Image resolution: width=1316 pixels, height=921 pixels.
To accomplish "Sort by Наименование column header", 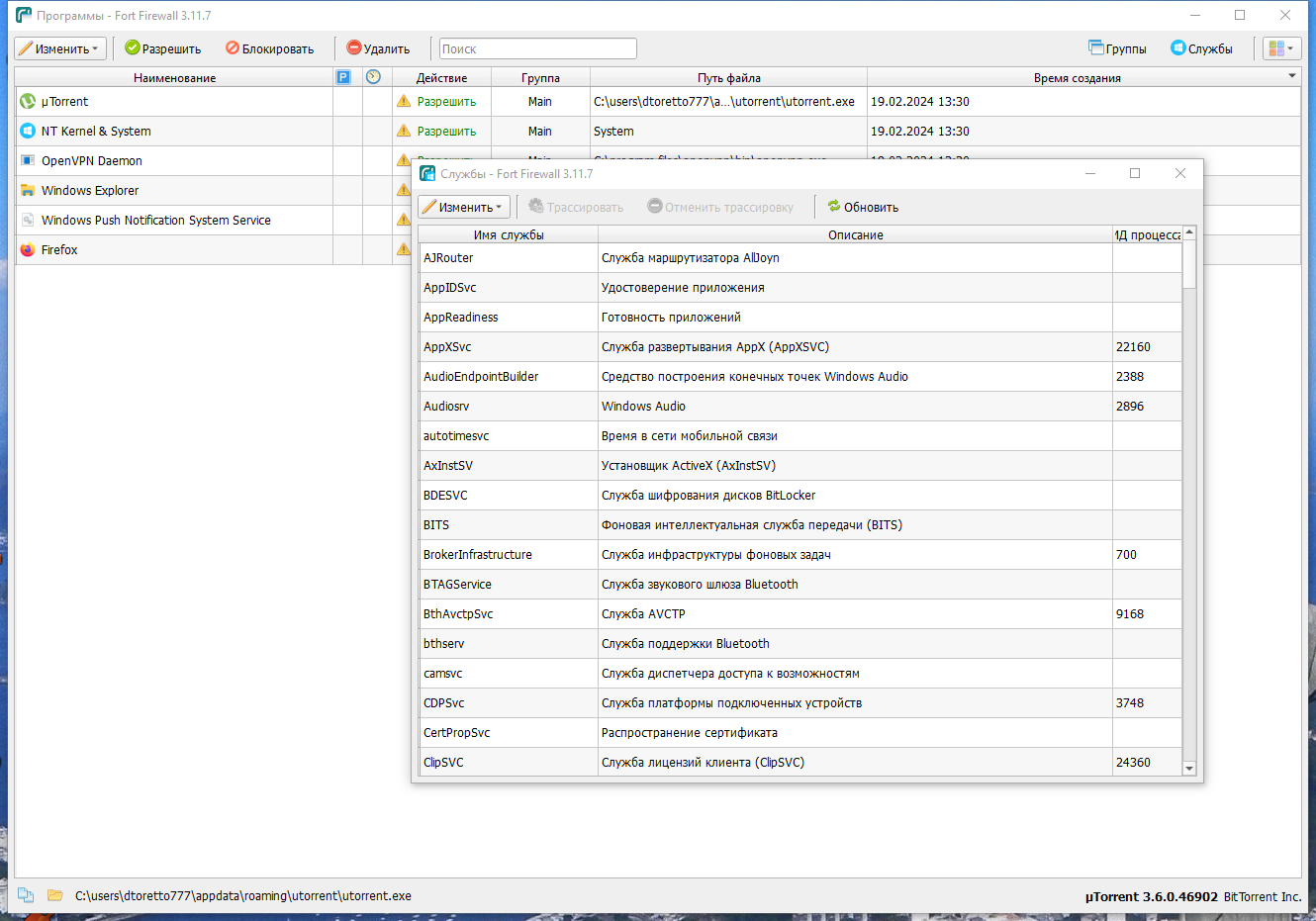I will tap(174, 77).
